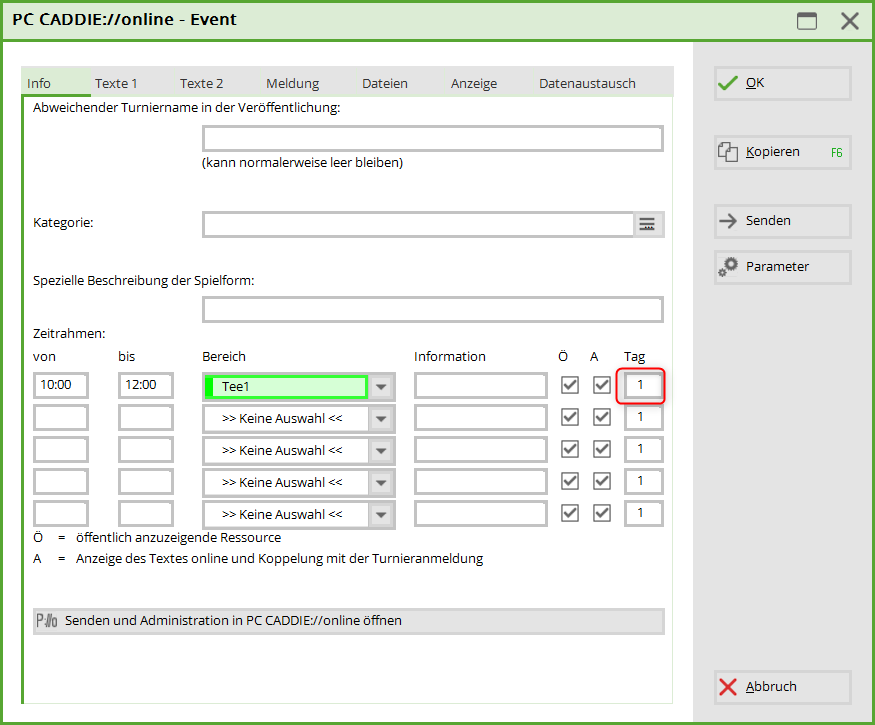Select the Dateien tab
Screen dimensions: 875x725
[x=384, y=83]
